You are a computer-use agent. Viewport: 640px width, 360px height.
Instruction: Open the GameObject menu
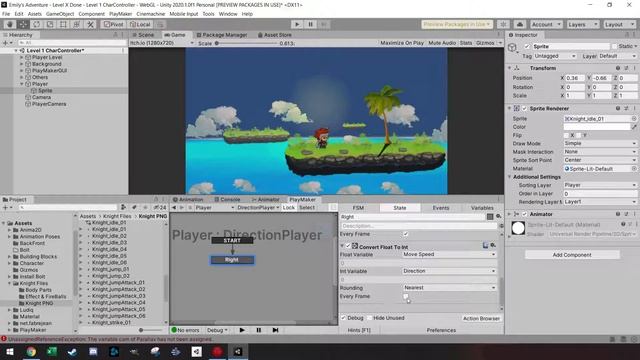pos(60,14)
